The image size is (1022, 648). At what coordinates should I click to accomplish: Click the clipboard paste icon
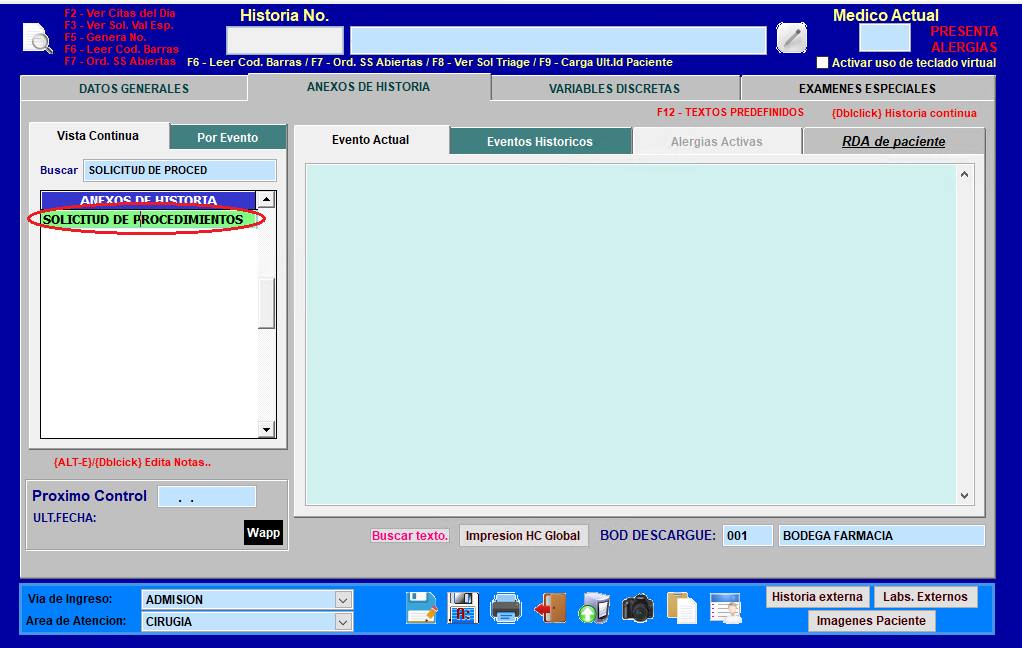(682, 608)
